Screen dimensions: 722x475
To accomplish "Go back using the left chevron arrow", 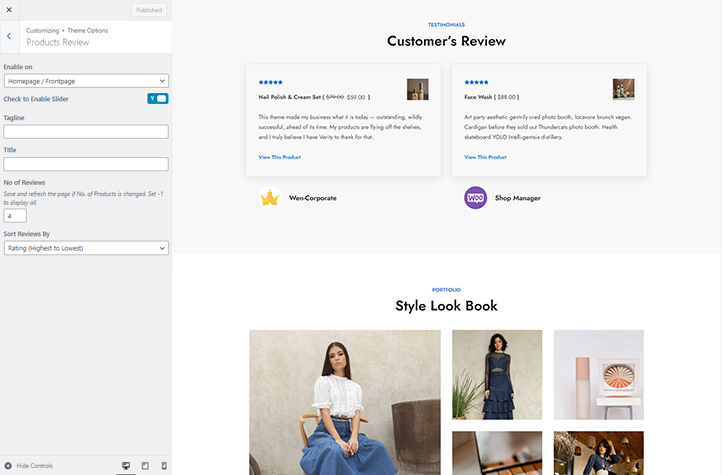I will (9, 36).
